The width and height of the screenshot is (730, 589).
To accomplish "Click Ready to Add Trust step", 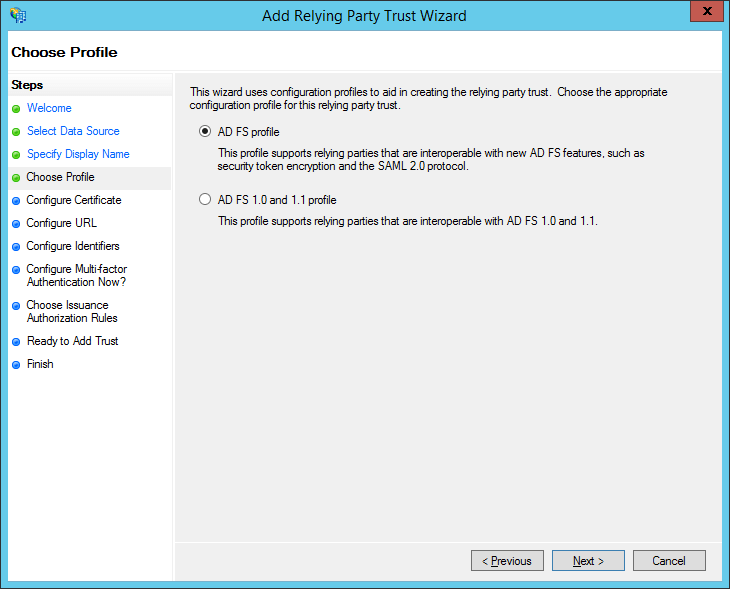I will 72,341.
